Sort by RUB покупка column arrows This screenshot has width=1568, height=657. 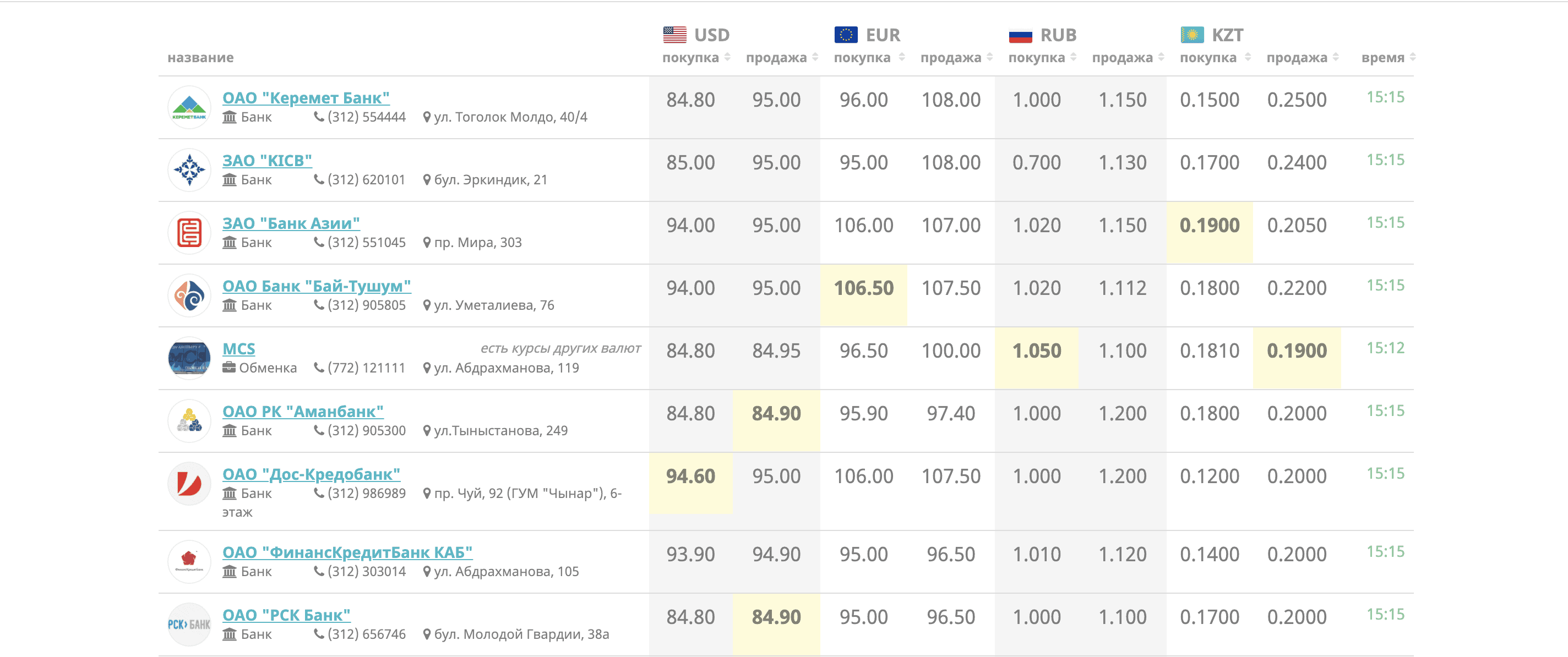click(x=1074, y=57)
